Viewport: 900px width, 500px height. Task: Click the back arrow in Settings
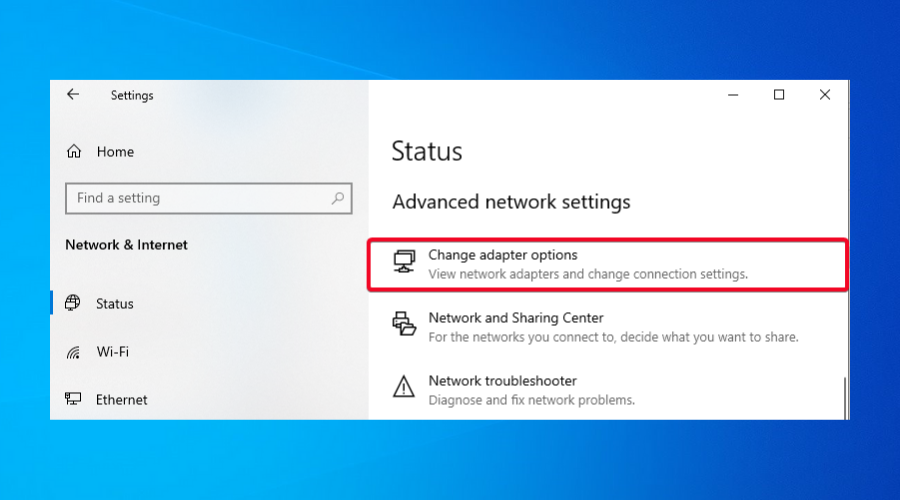coord(73,95)
